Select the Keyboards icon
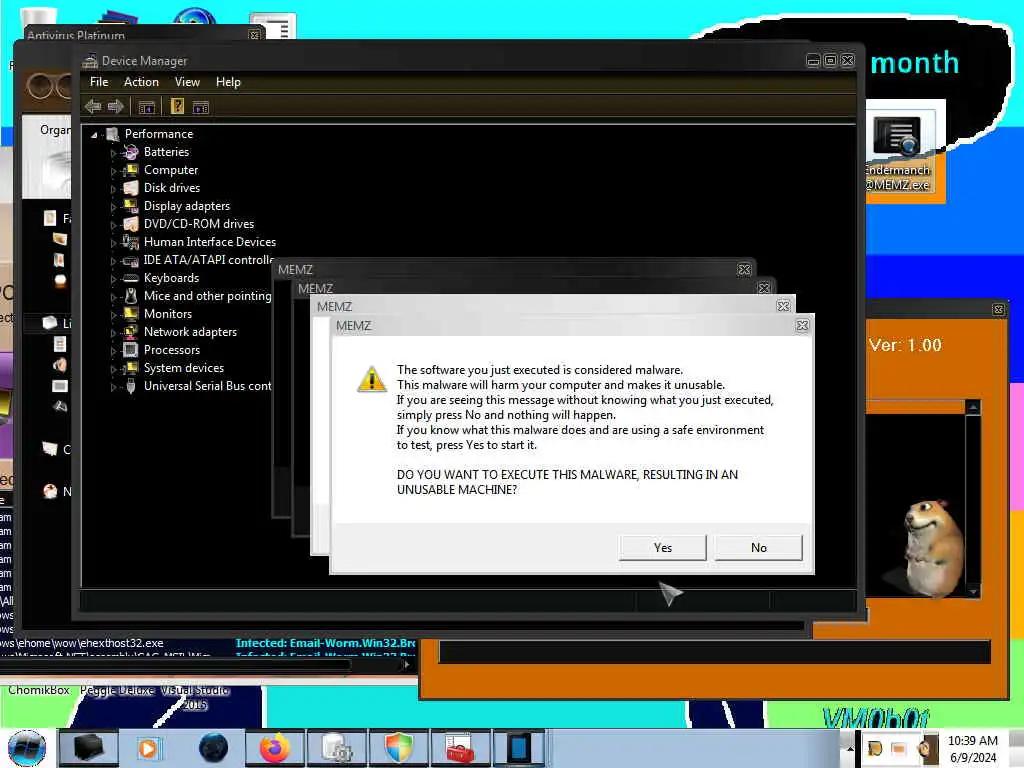Viewport: 1024px width, 768px height. tap(131, 278)
